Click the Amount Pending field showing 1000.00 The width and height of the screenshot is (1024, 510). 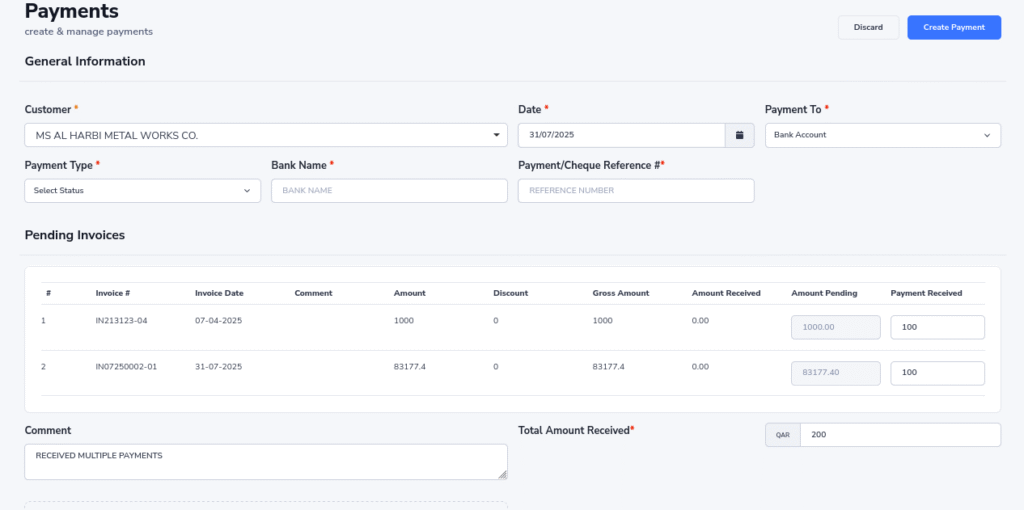tap(835, 328)
